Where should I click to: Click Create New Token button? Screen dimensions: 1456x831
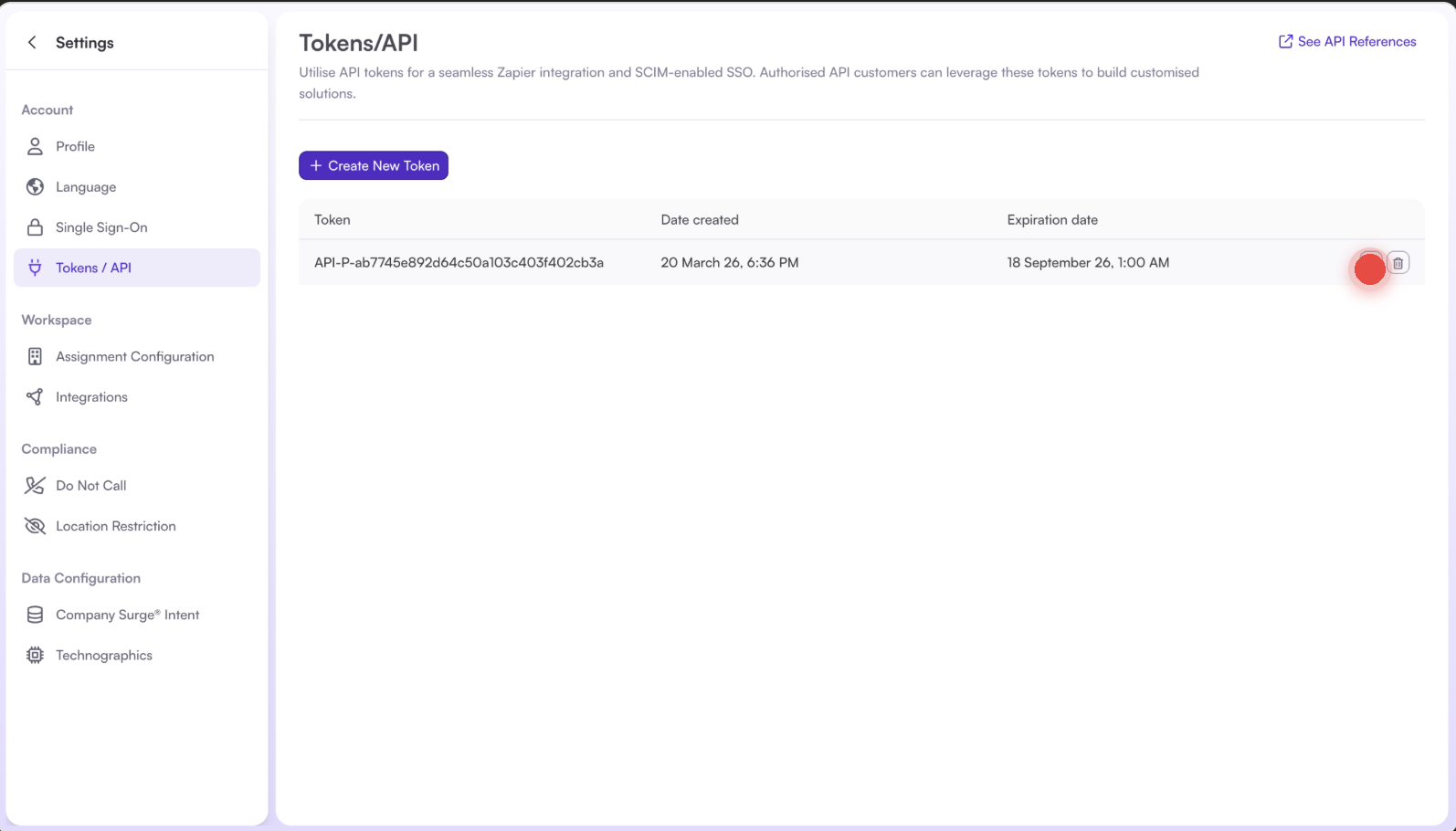(x=374, y=165)
